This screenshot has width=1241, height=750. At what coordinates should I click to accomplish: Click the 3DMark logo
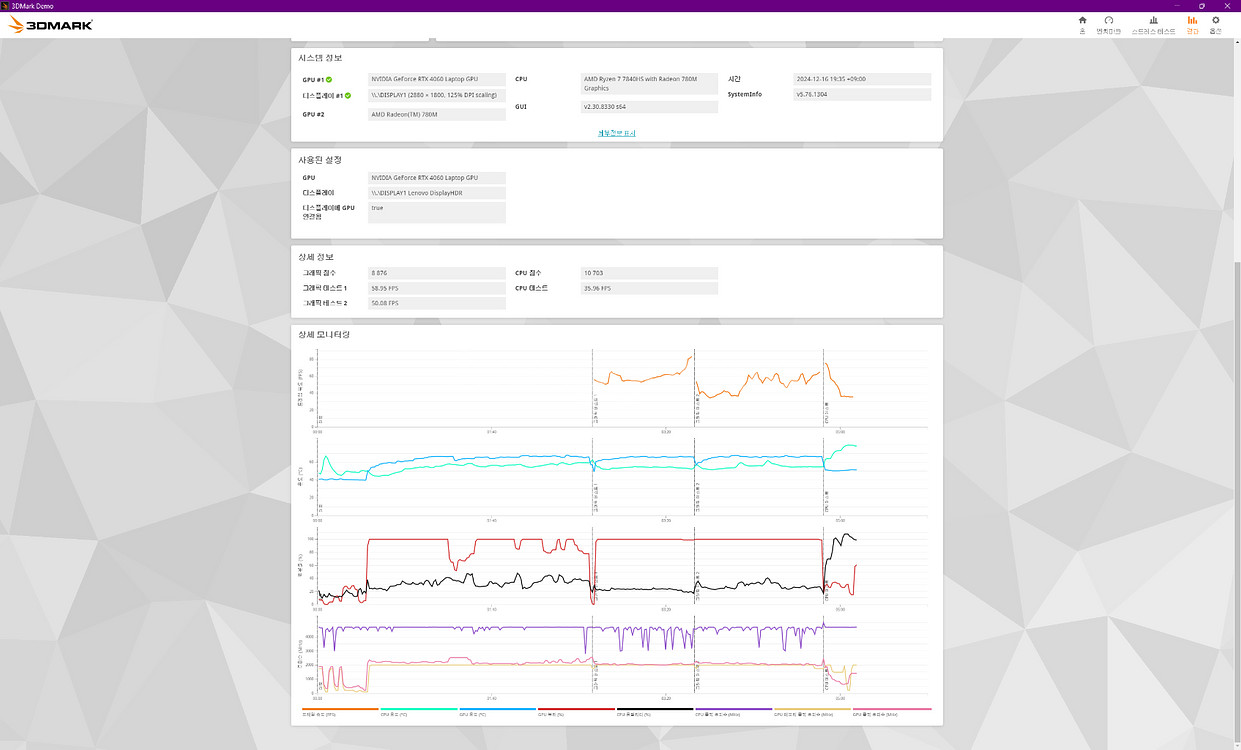point(50,24)
